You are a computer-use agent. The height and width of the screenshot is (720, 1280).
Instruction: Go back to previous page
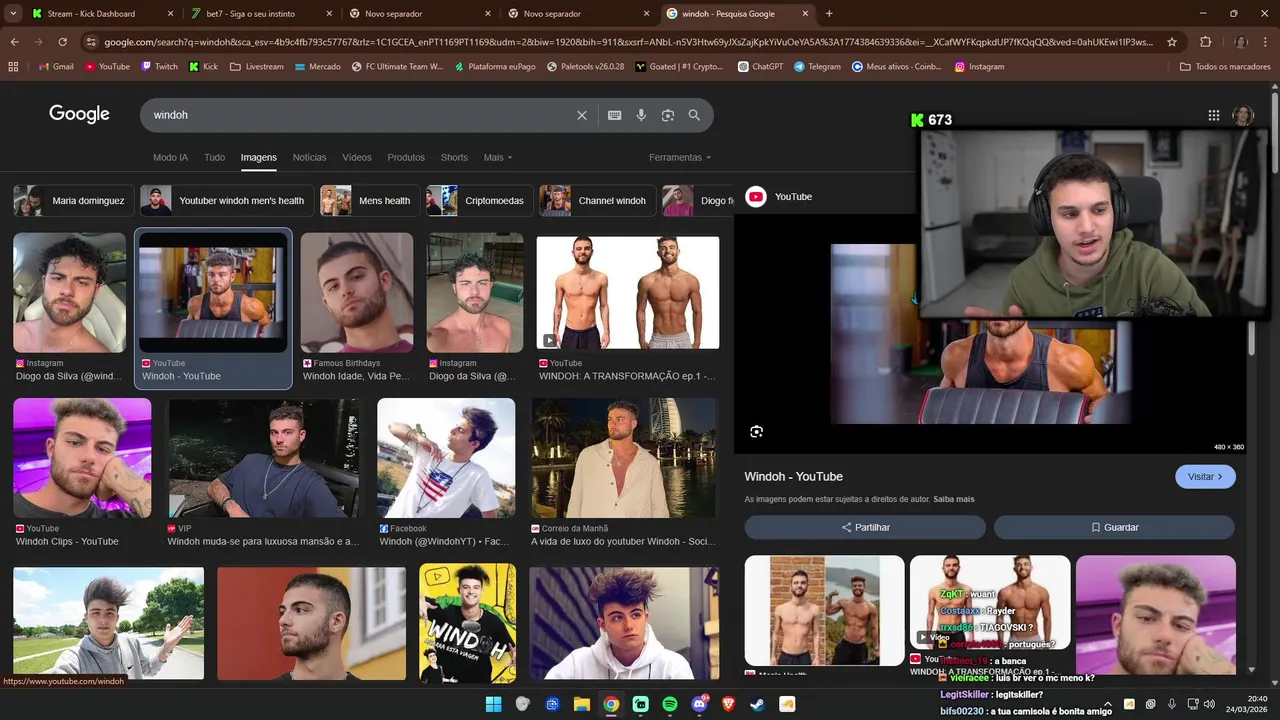pyautogui.click(x=14, y=42)
